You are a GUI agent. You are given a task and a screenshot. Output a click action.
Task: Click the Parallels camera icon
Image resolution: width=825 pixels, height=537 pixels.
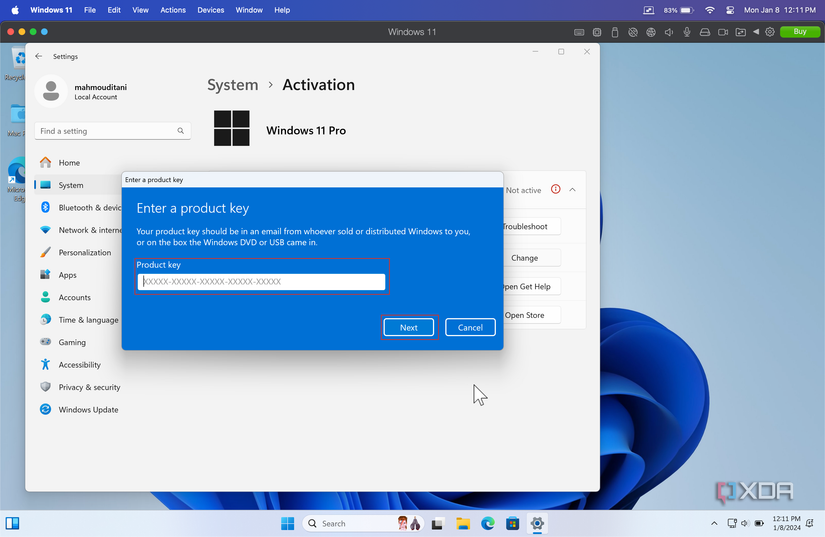click(x=723, y=32)
